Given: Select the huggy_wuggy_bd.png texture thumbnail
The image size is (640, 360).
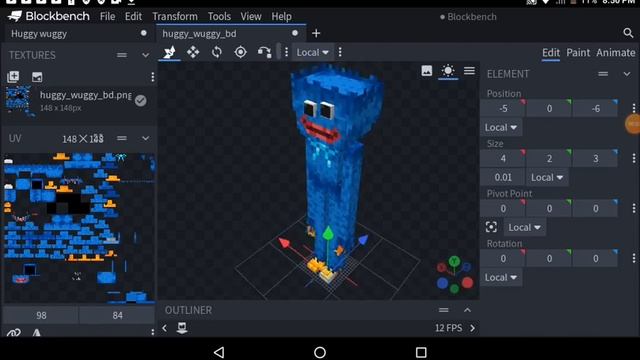Looking at the screenshot, I should click(18, 100).
